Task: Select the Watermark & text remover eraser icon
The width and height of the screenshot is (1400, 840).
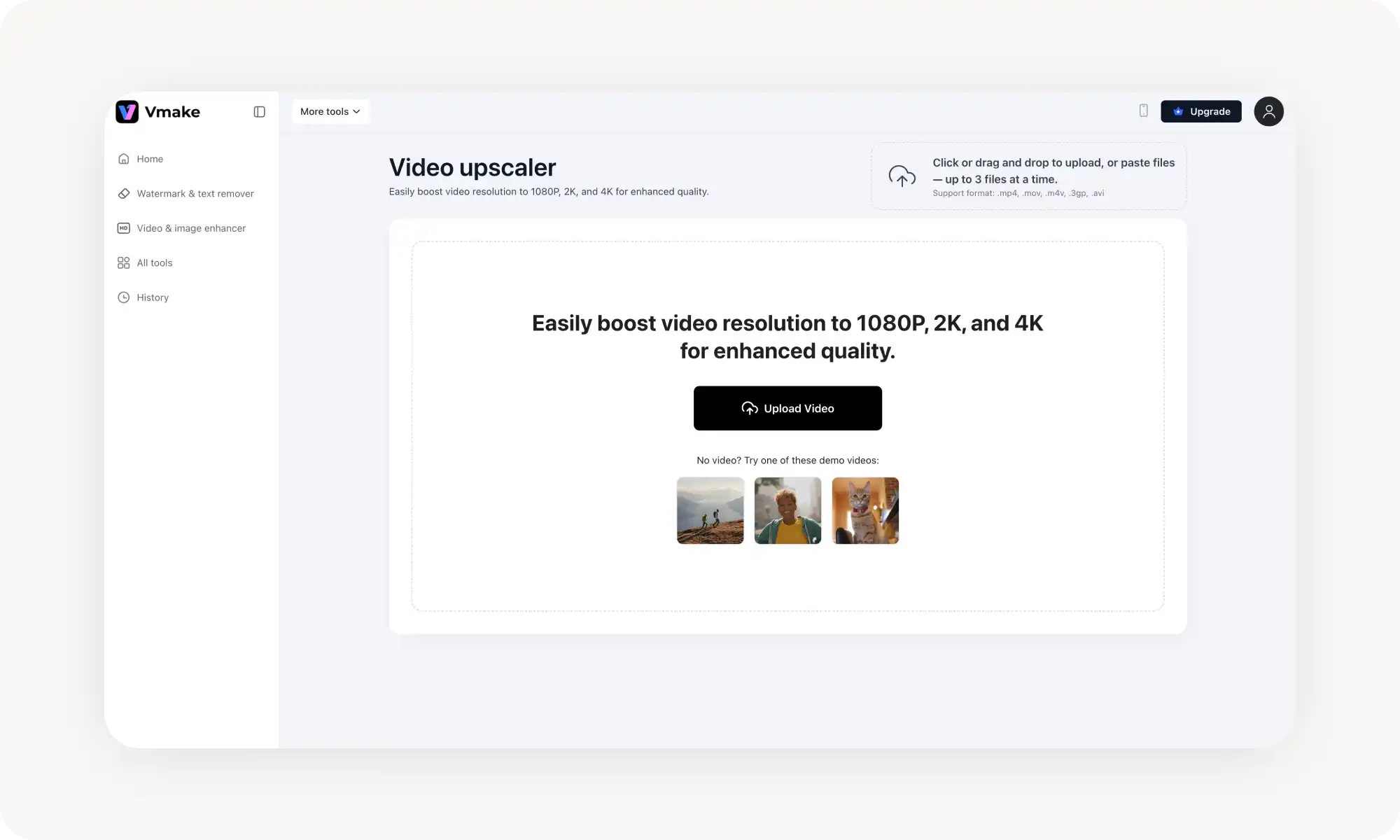Action: [124, 193]
